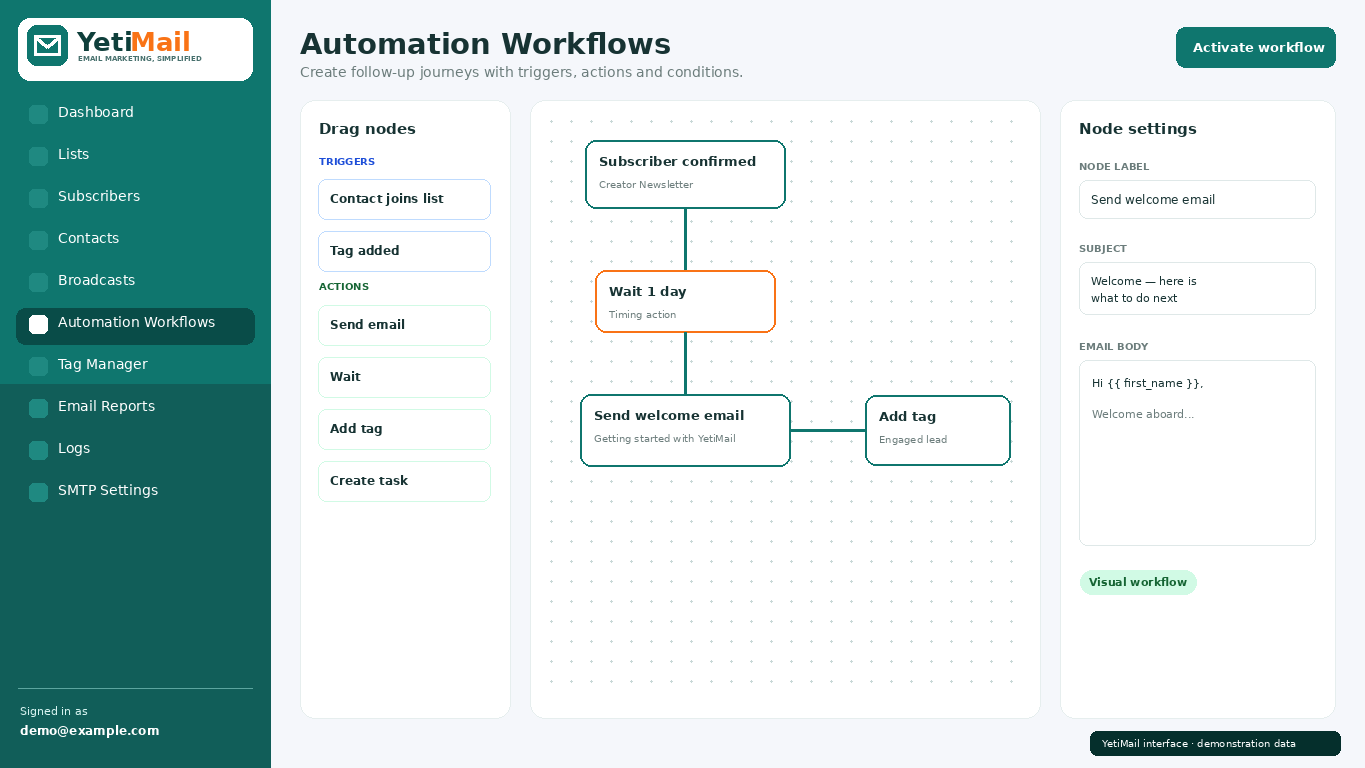
Task: Click the Automation Workflows page heading
Action: [485, 44]
